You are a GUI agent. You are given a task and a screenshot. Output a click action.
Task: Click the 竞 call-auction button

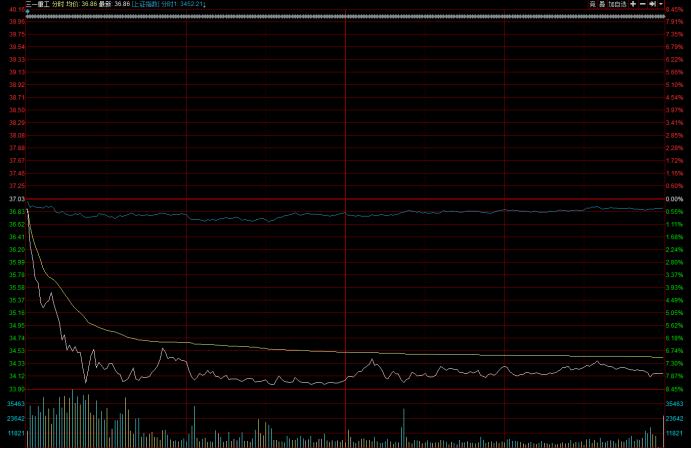(593, 4)
